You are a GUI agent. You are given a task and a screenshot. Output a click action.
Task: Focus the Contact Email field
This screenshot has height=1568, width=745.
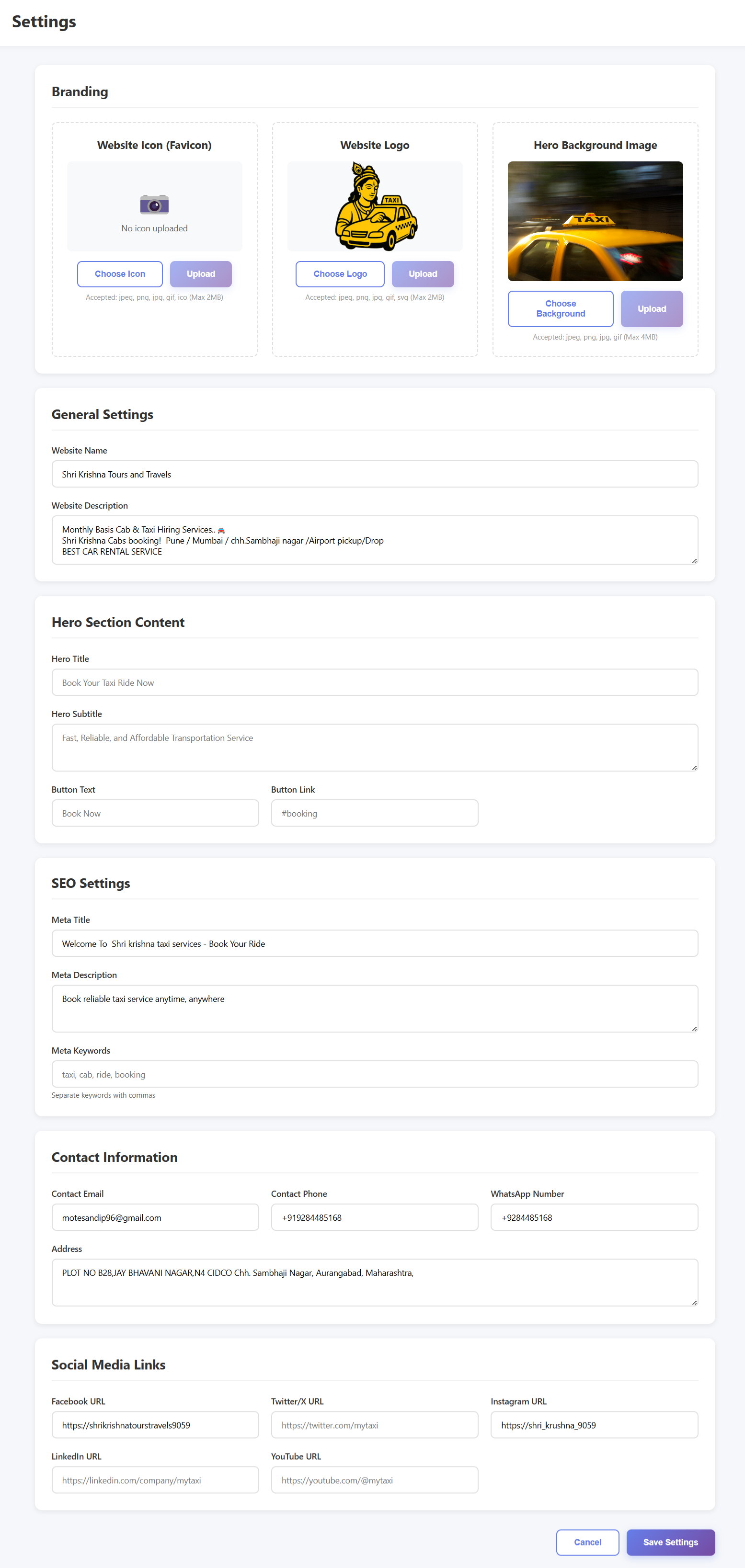[155, 1217]
